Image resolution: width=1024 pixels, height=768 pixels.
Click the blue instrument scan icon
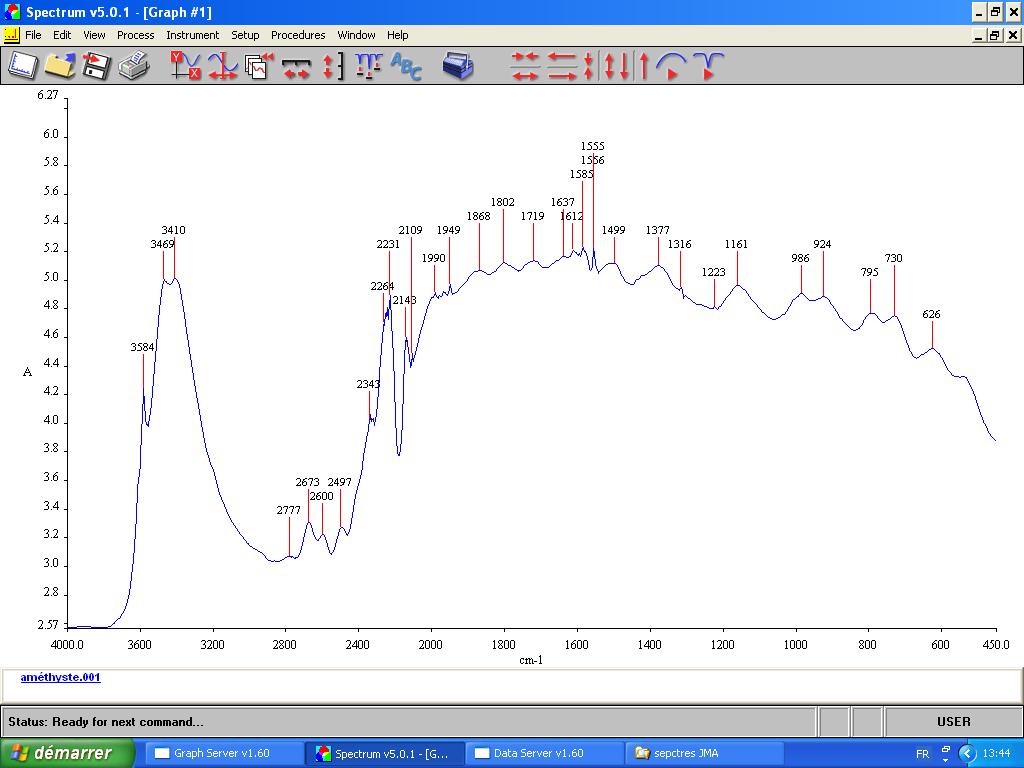[458, 67]
